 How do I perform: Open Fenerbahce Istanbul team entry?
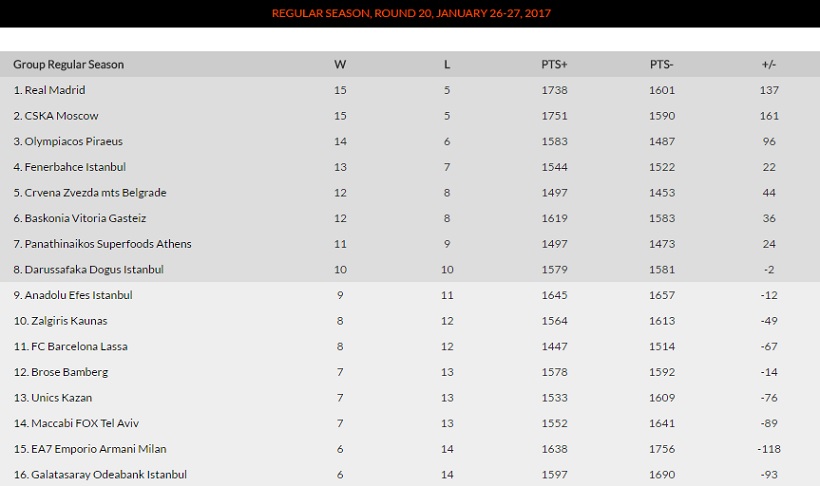point(75,167)
